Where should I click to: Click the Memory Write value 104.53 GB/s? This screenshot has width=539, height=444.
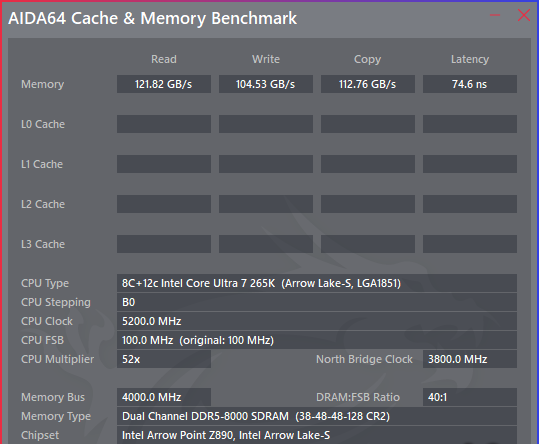click(266, 84)
